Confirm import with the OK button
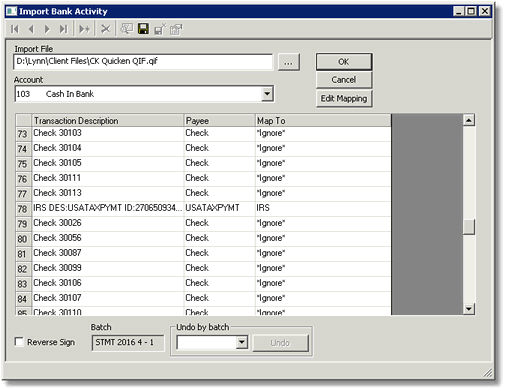The width and height of the screenshot is (506, 391). 344,62
